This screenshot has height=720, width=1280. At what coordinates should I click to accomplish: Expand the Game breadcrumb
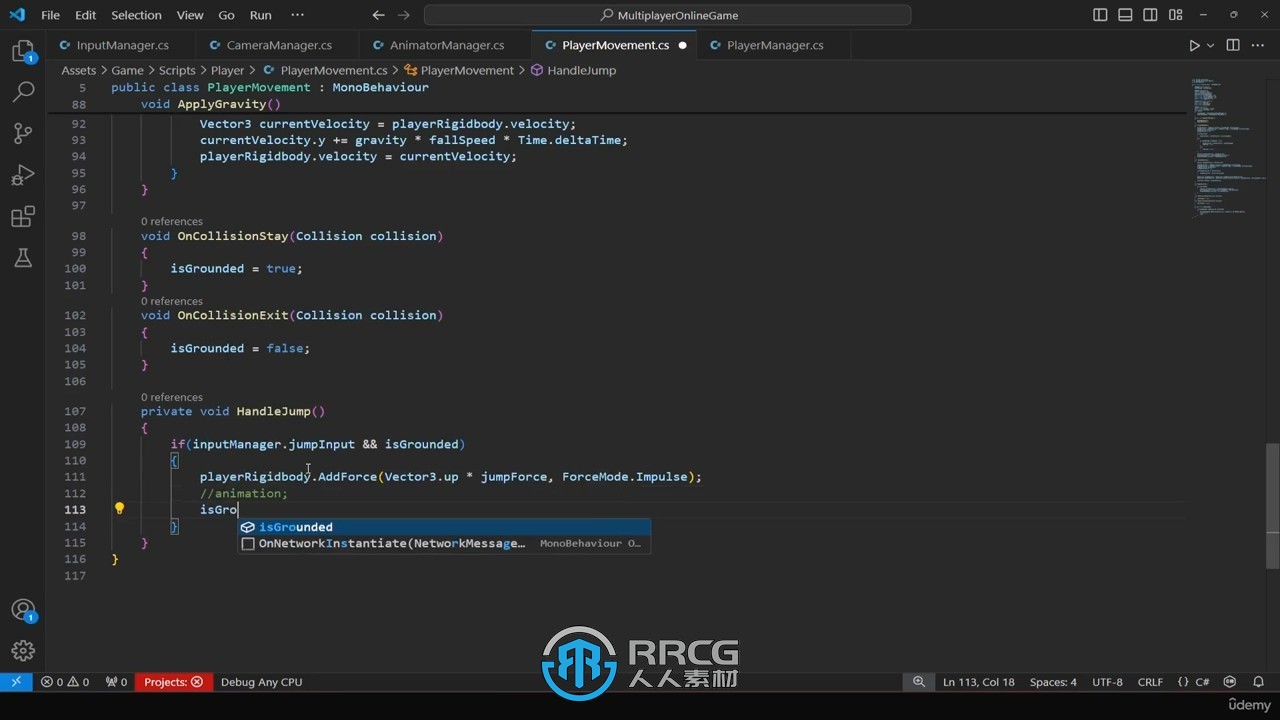tap(127, 70)
